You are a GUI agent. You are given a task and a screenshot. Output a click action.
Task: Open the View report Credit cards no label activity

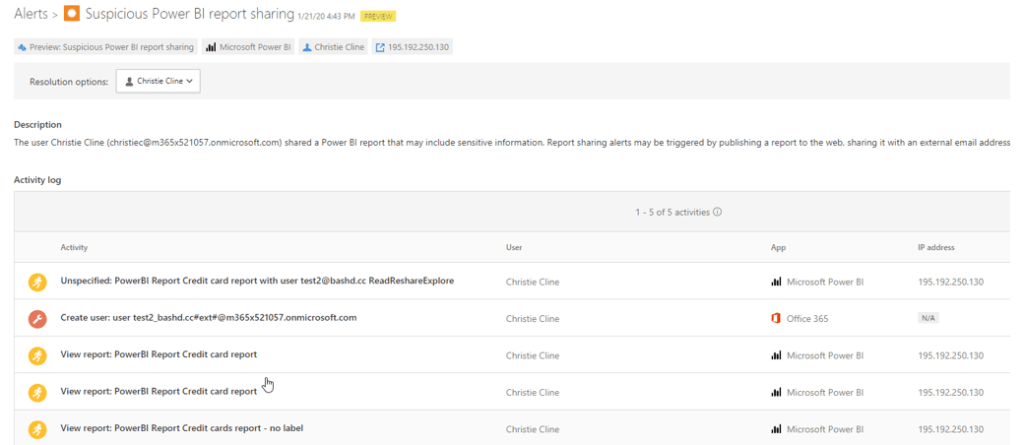point(180,428)
